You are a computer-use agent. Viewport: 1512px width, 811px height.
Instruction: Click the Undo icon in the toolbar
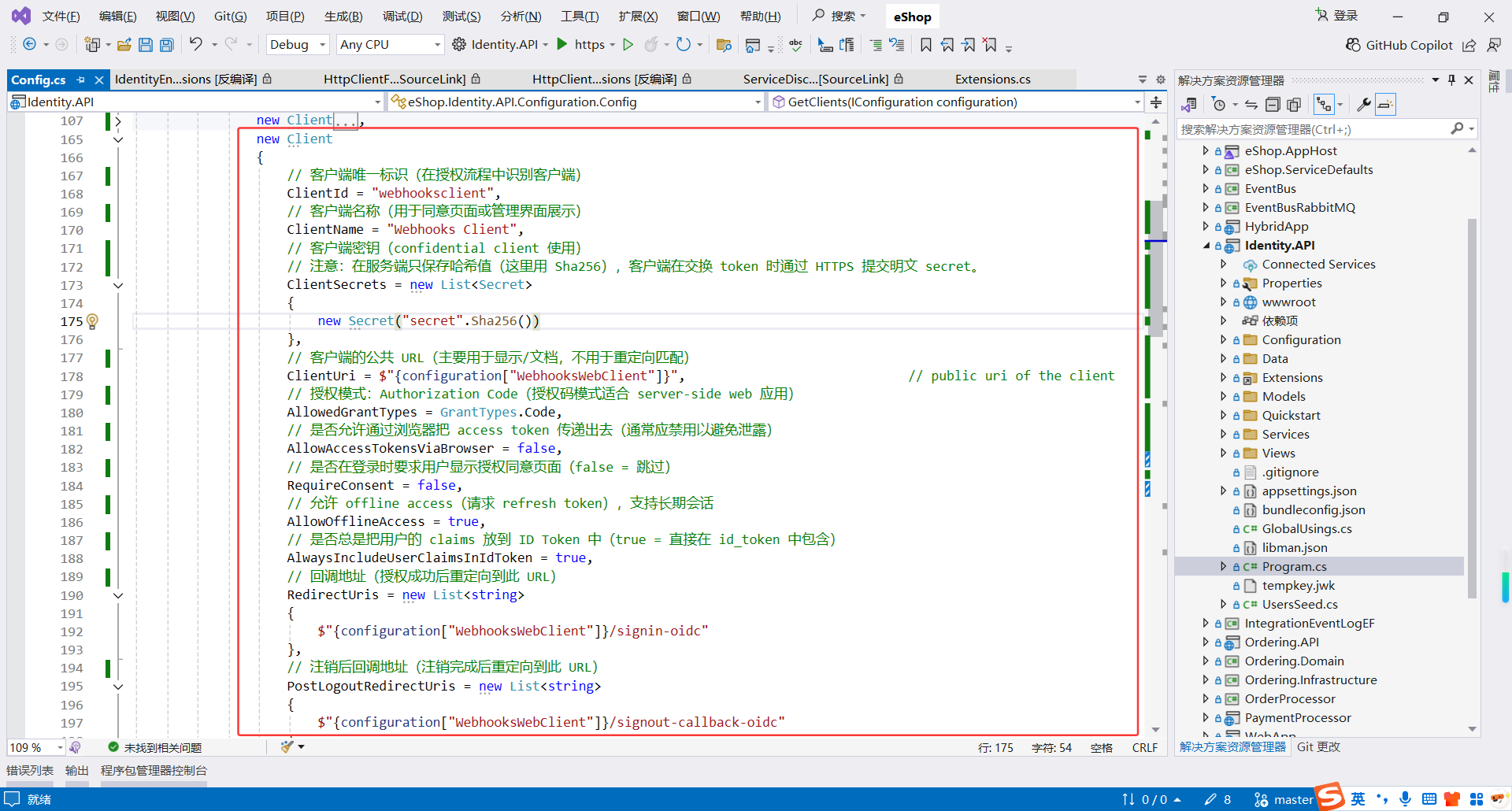[x=196, y=45]
